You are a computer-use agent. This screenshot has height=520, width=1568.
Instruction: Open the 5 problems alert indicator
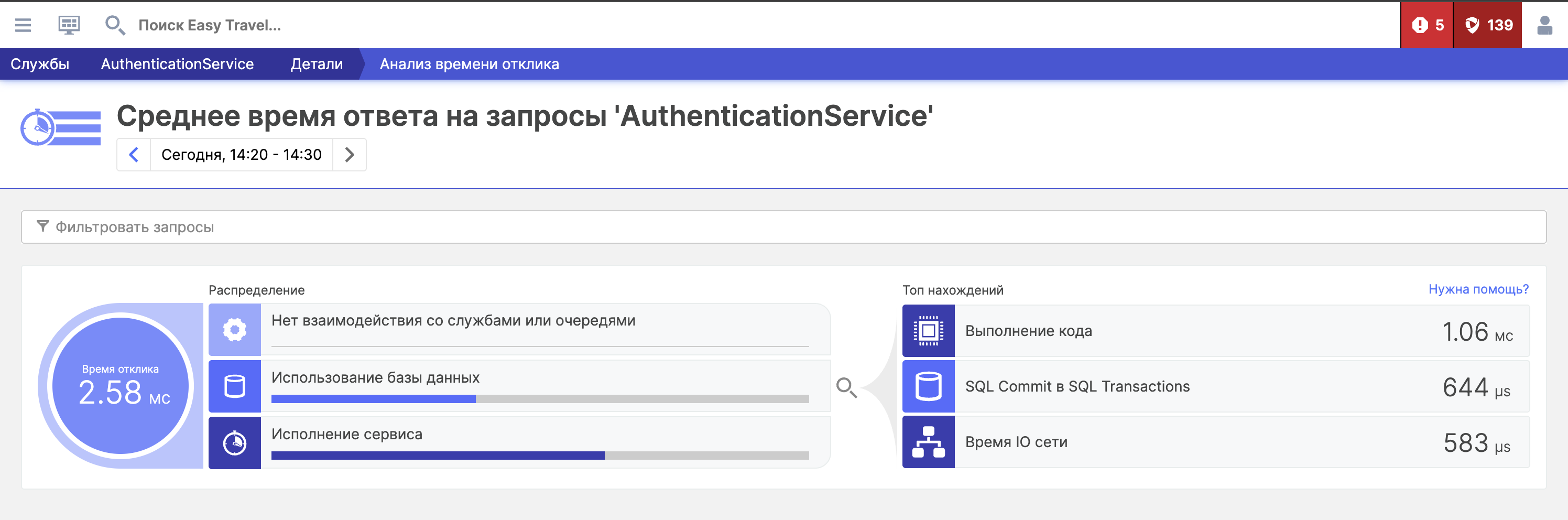click(1427, 25)
